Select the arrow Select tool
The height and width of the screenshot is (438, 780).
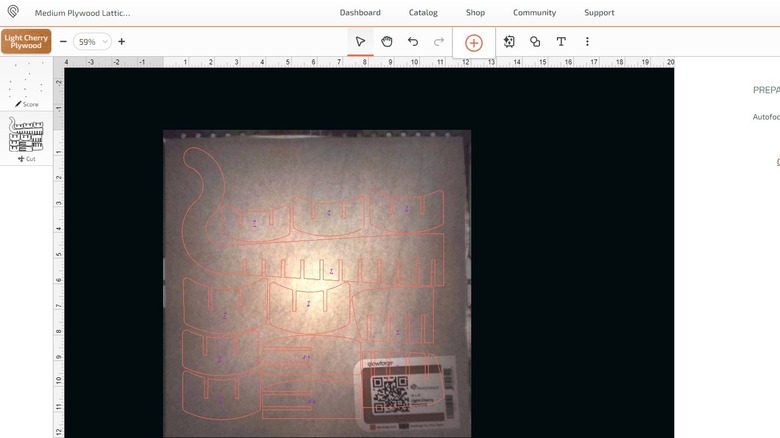pyautogui.click(x=360, y=42)
